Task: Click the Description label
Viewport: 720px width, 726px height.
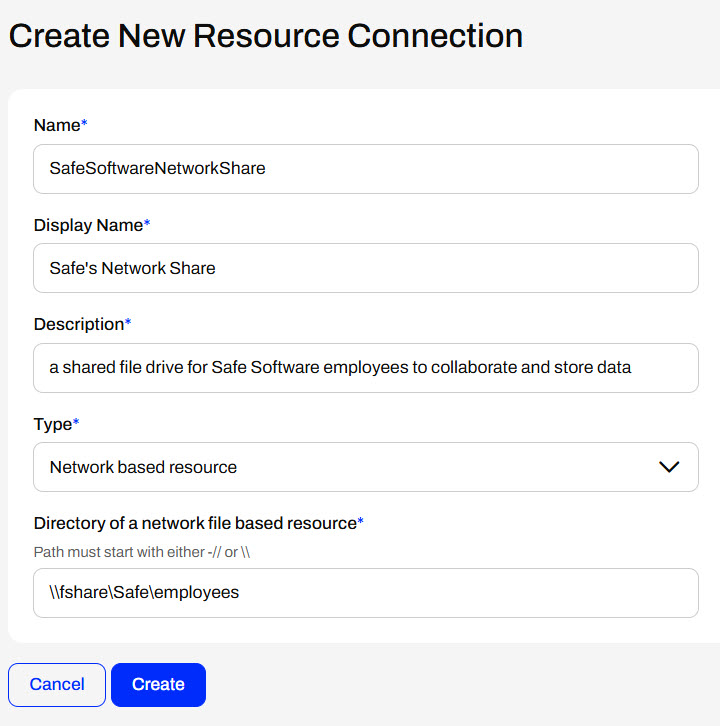Action: point(78,325)
